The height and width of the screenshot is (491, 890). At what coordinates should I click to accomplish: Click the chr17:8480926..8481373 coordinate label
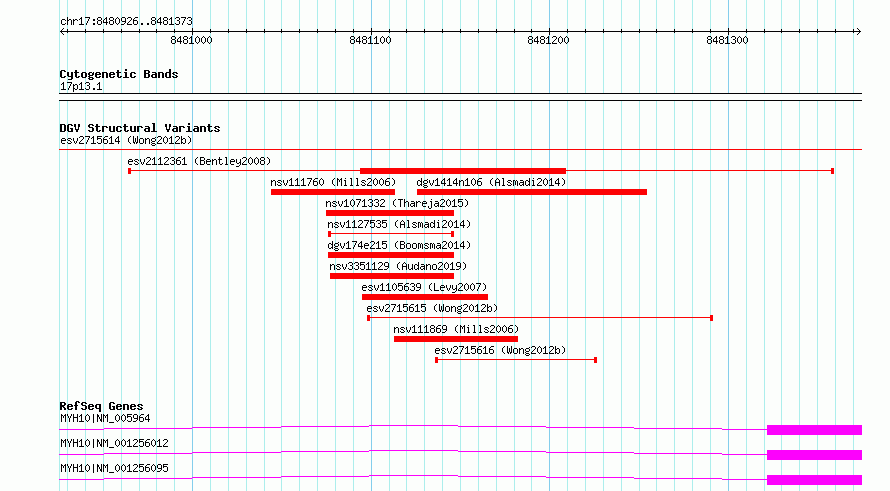126,21
